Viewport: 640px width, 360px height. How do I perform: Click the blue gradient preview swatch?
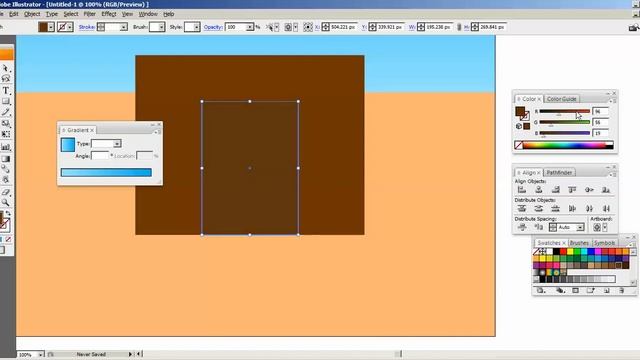point(68,145)
